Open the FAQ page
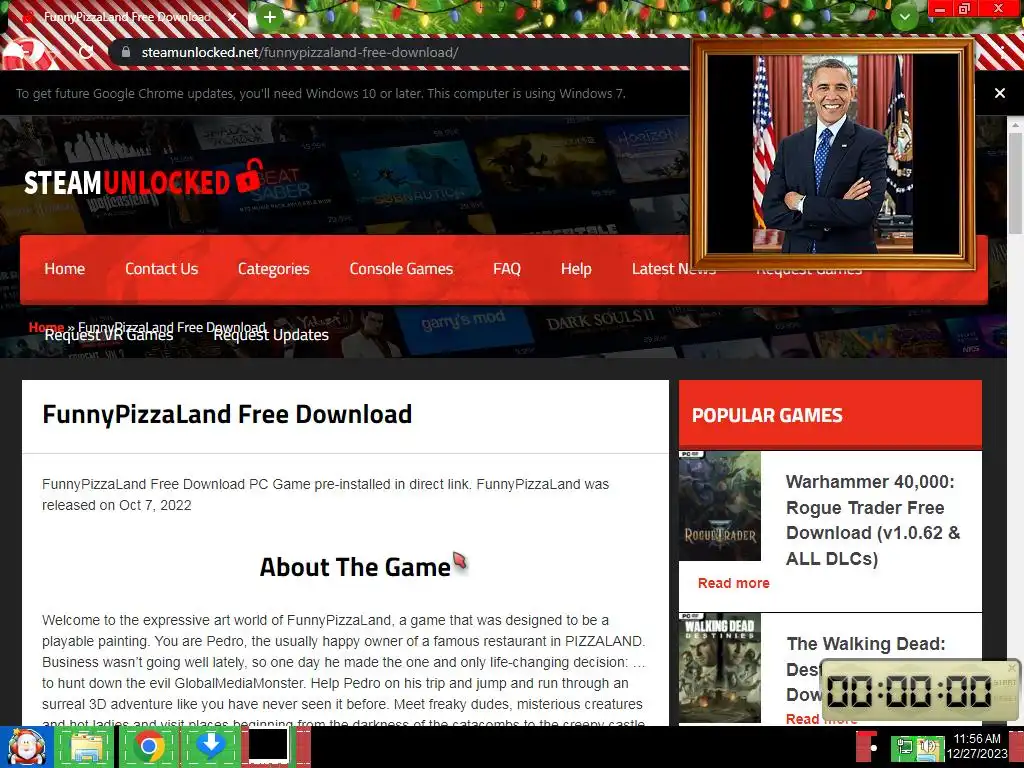This screenshot has width=1024, height=768. [507, 269]
